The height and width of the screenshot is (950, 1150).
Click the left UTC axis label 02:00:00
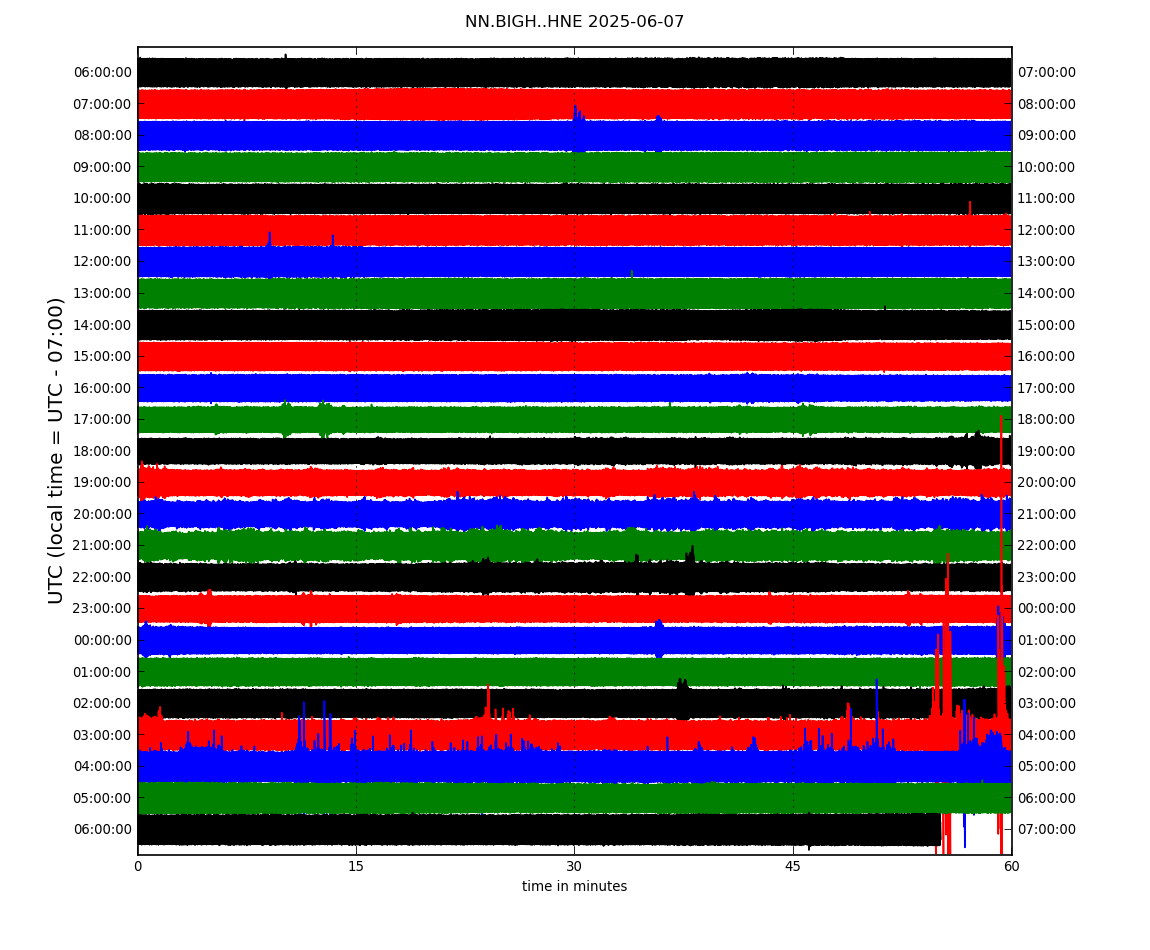[103, 704]
